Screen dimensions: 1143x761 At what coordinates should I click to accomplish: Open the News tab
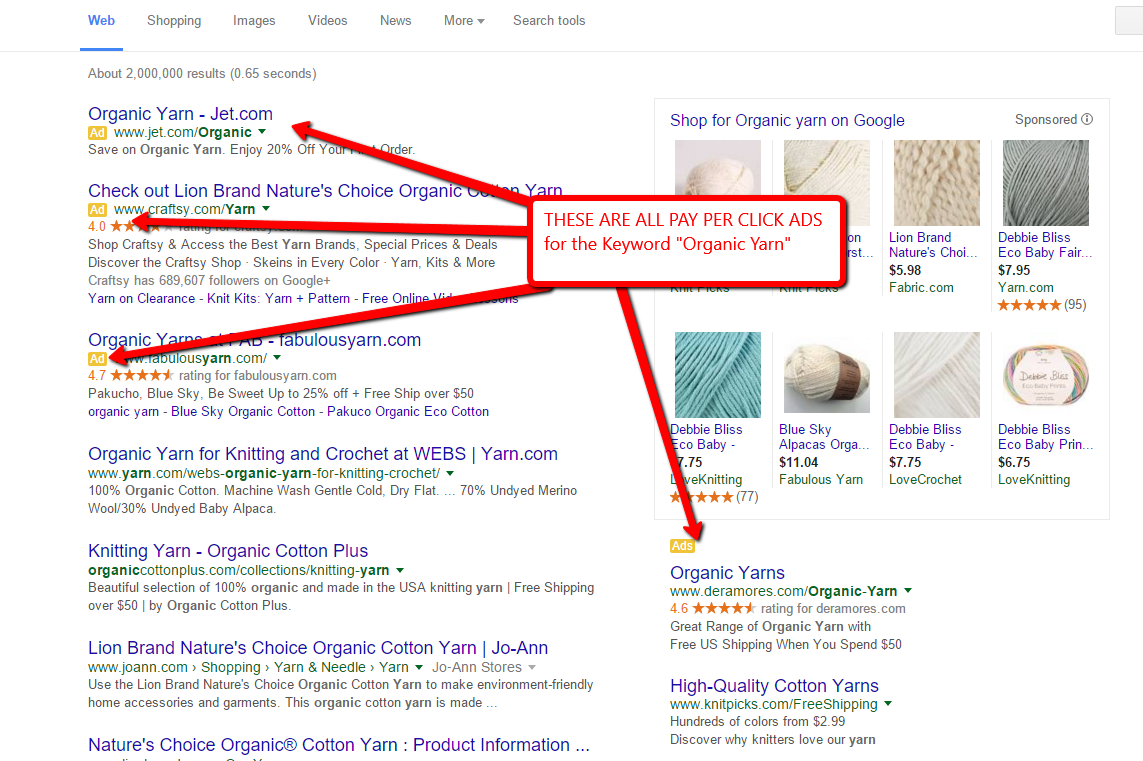395,21
